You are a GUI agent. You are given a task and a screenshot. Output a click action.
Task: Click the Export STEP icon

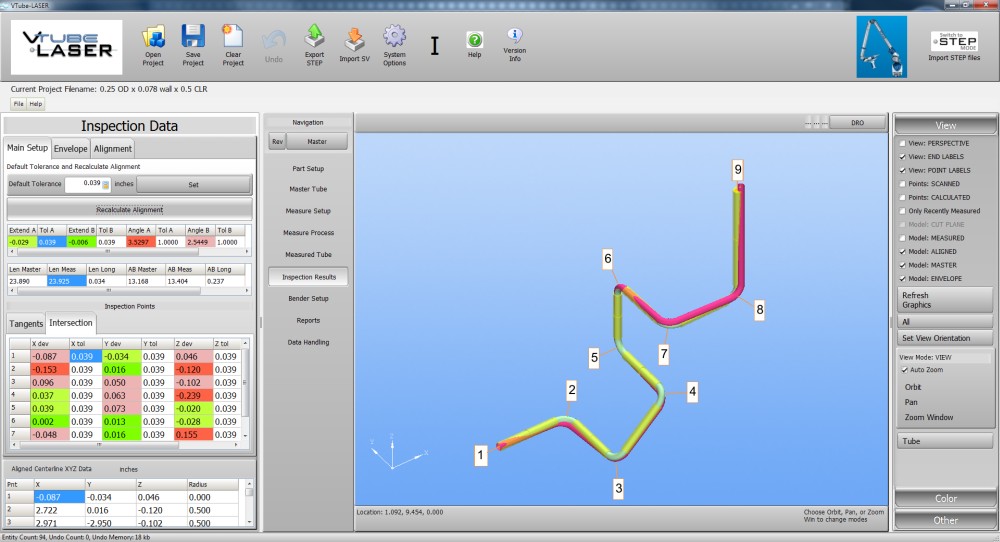(314, 38)
